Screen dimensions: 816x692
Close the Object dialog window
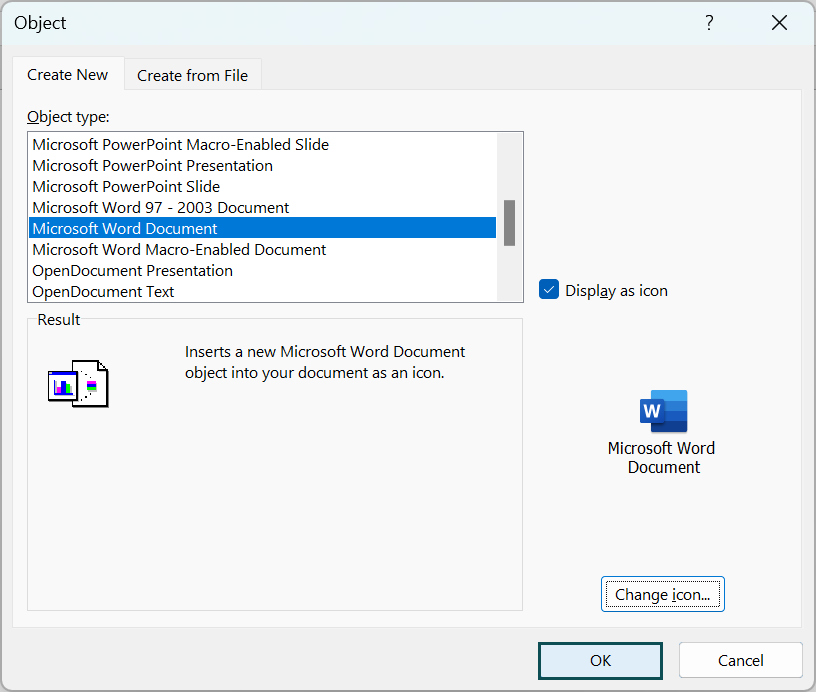[x=779, y=23]
